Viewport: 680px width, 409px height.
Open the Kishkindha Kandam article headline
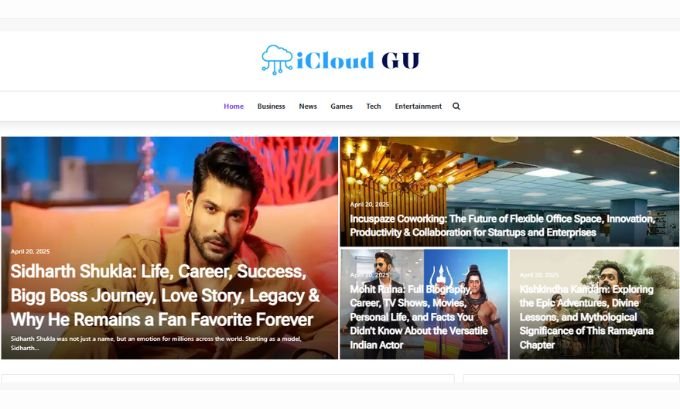(x=586, y=317)
